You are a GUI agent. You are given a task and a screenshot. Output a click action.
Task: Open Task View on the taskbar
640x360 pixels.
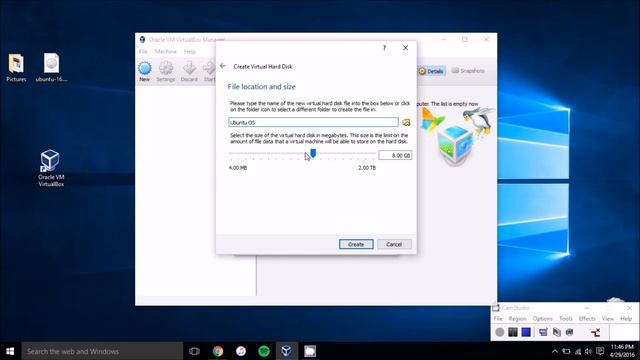194,351
